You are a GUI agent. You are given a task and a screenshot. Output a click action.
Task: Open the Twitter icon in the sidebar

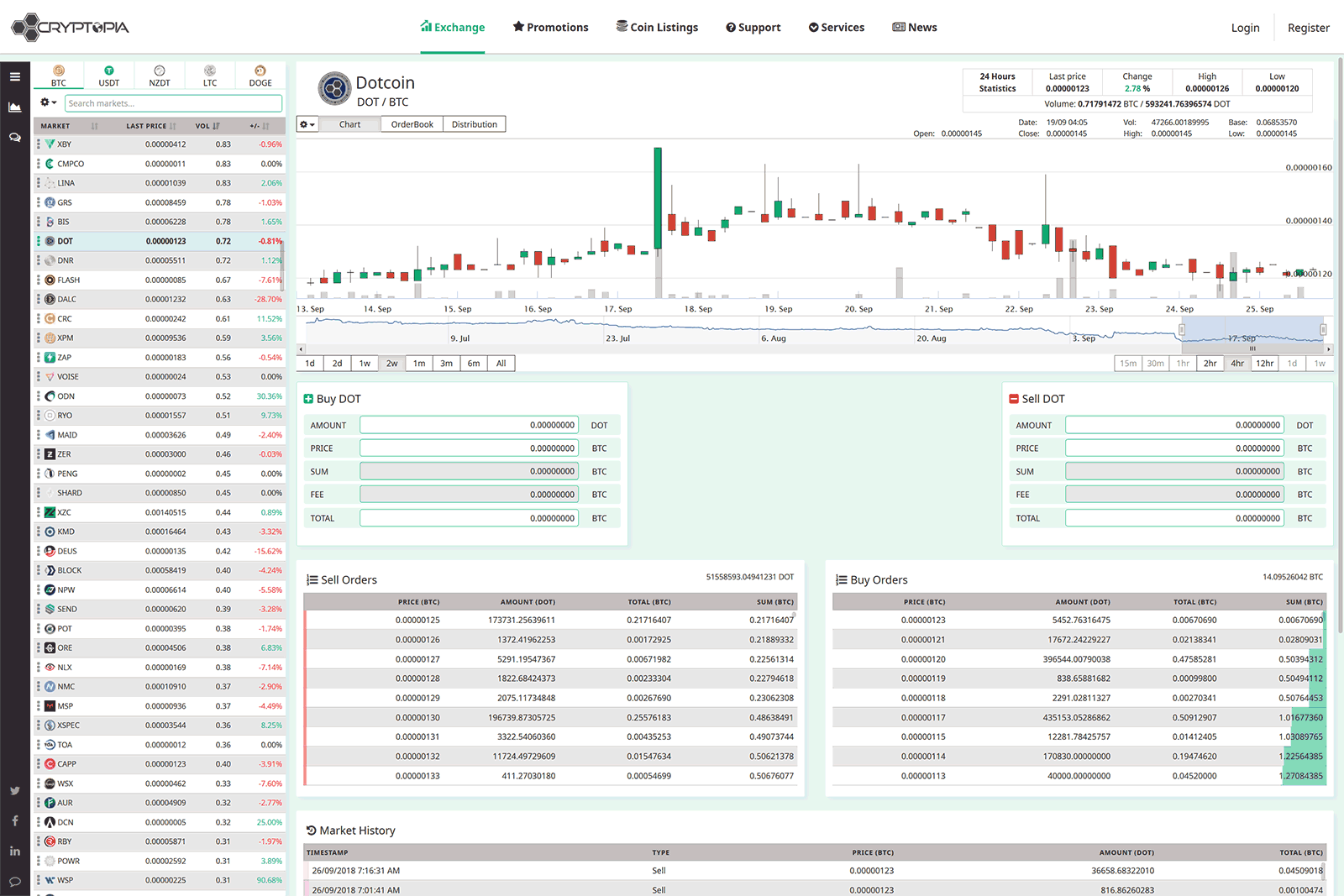pyautogui.click(x=15, y=790)
